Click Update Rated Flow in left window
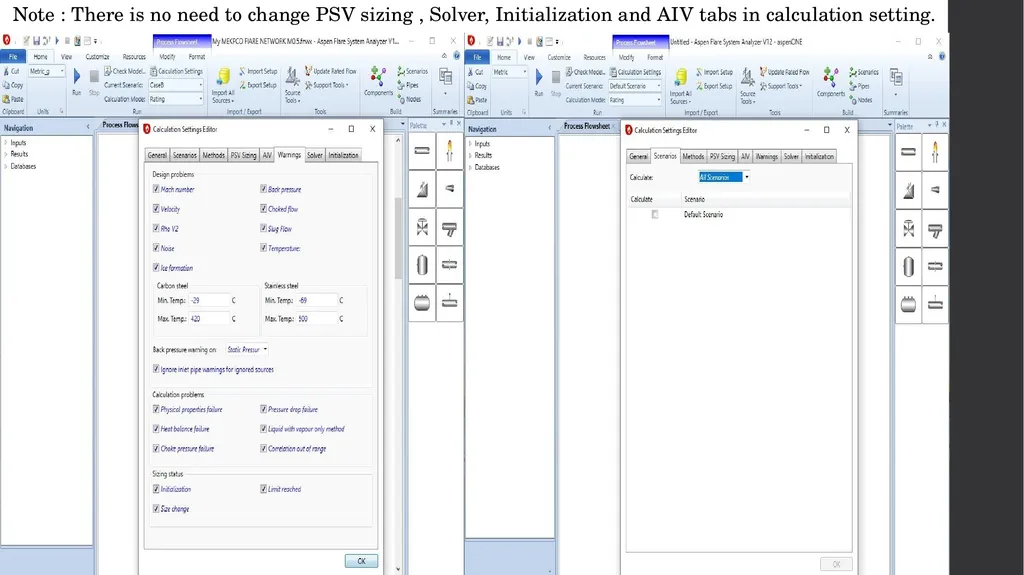1024x575 pixels. (330, 71)
